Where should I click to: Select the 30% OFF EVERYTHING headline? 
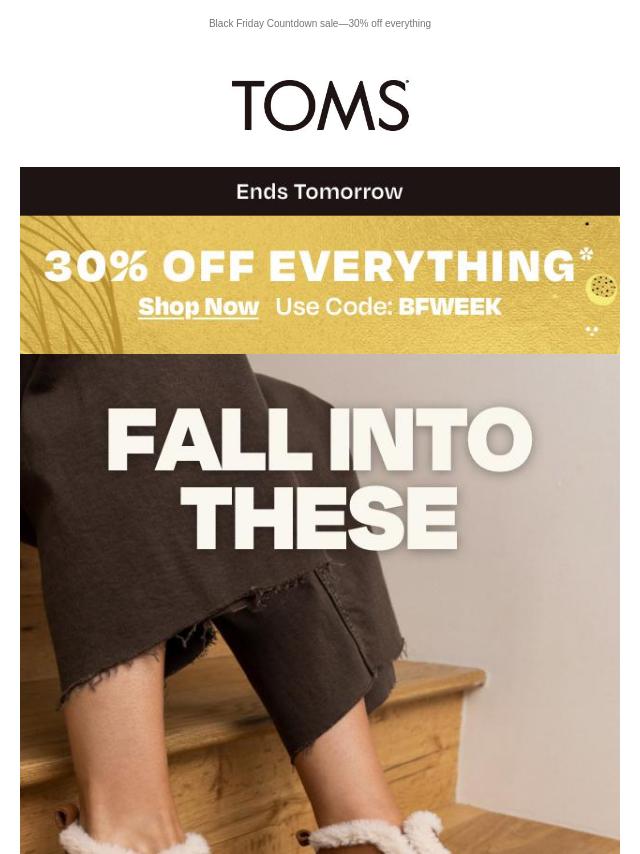click(310, 267)
